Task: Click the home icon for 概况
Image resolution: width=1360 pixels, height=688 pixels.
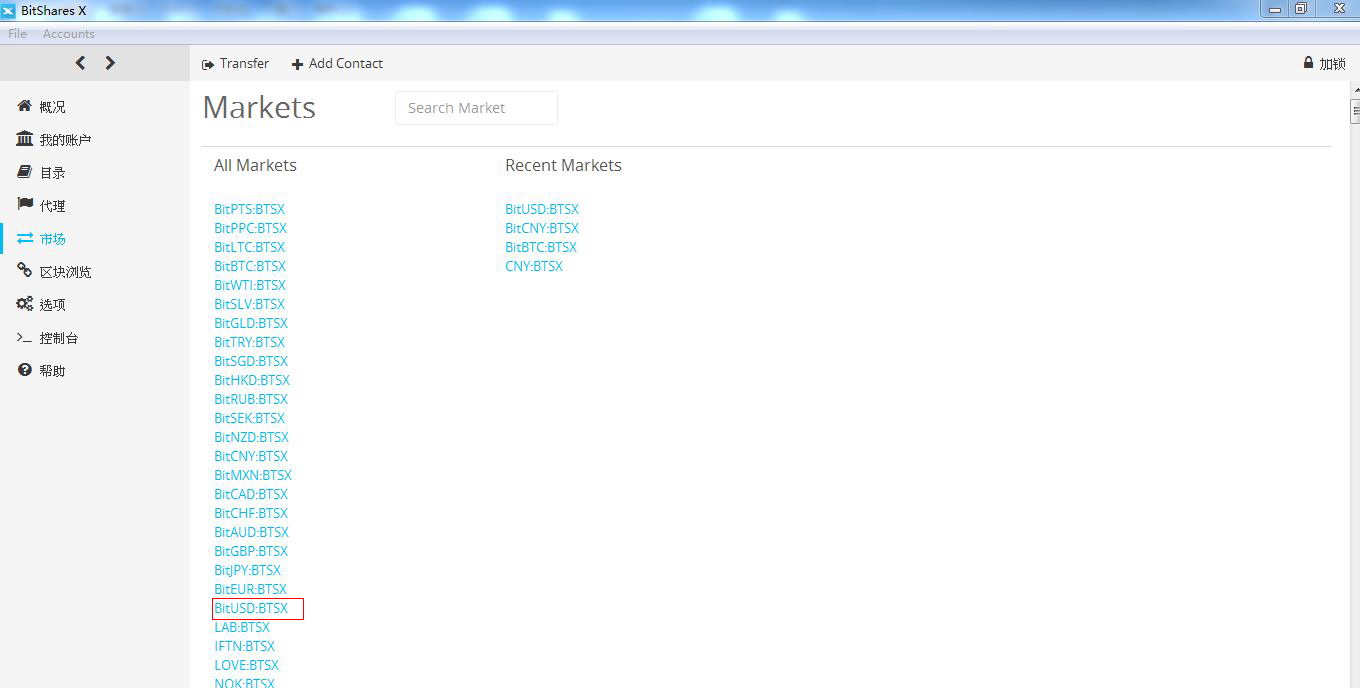Action: pos(25,106)
